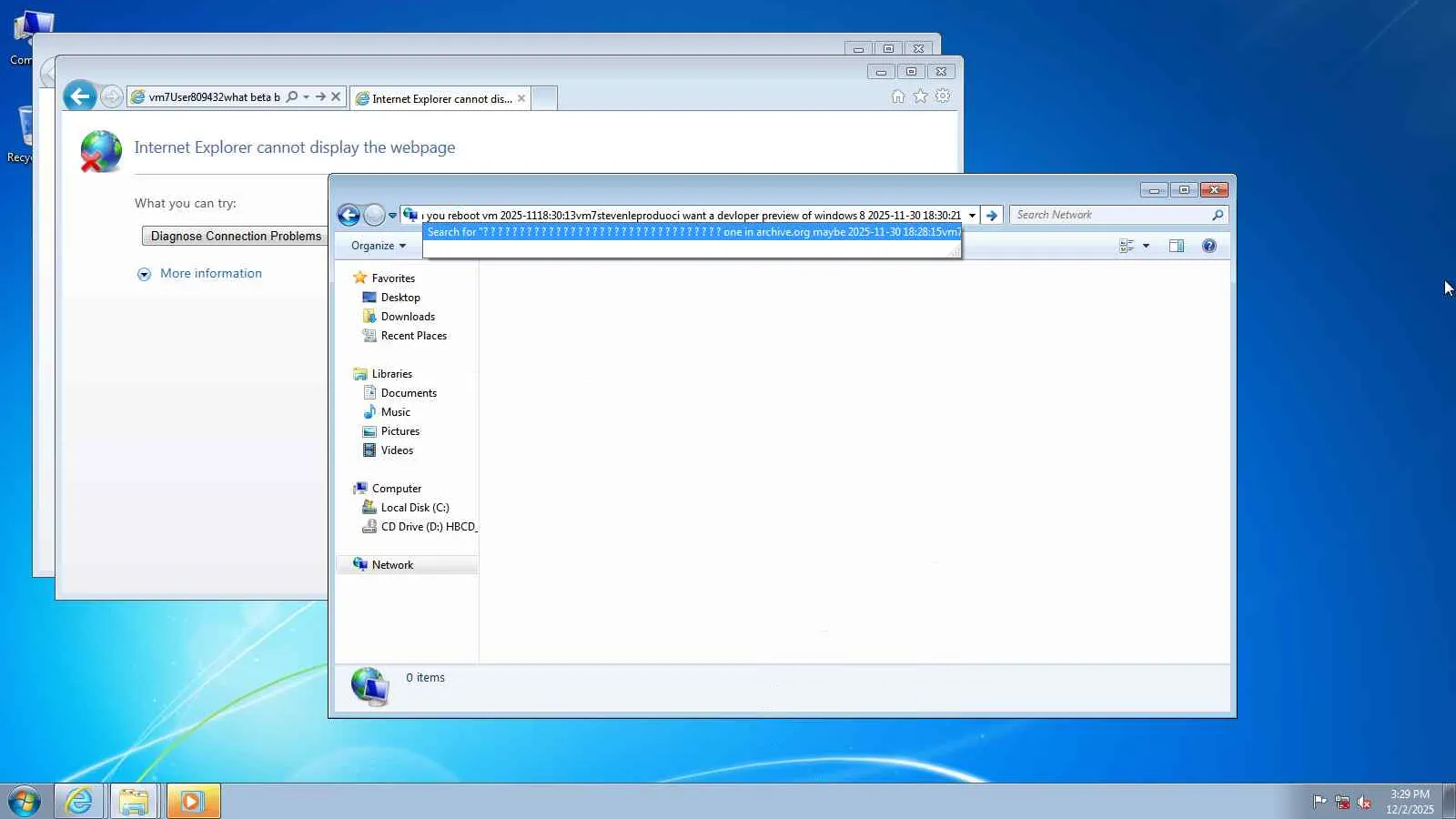Open Recent Places in navigation pane

pyautogui.click(x=414, y=336)
